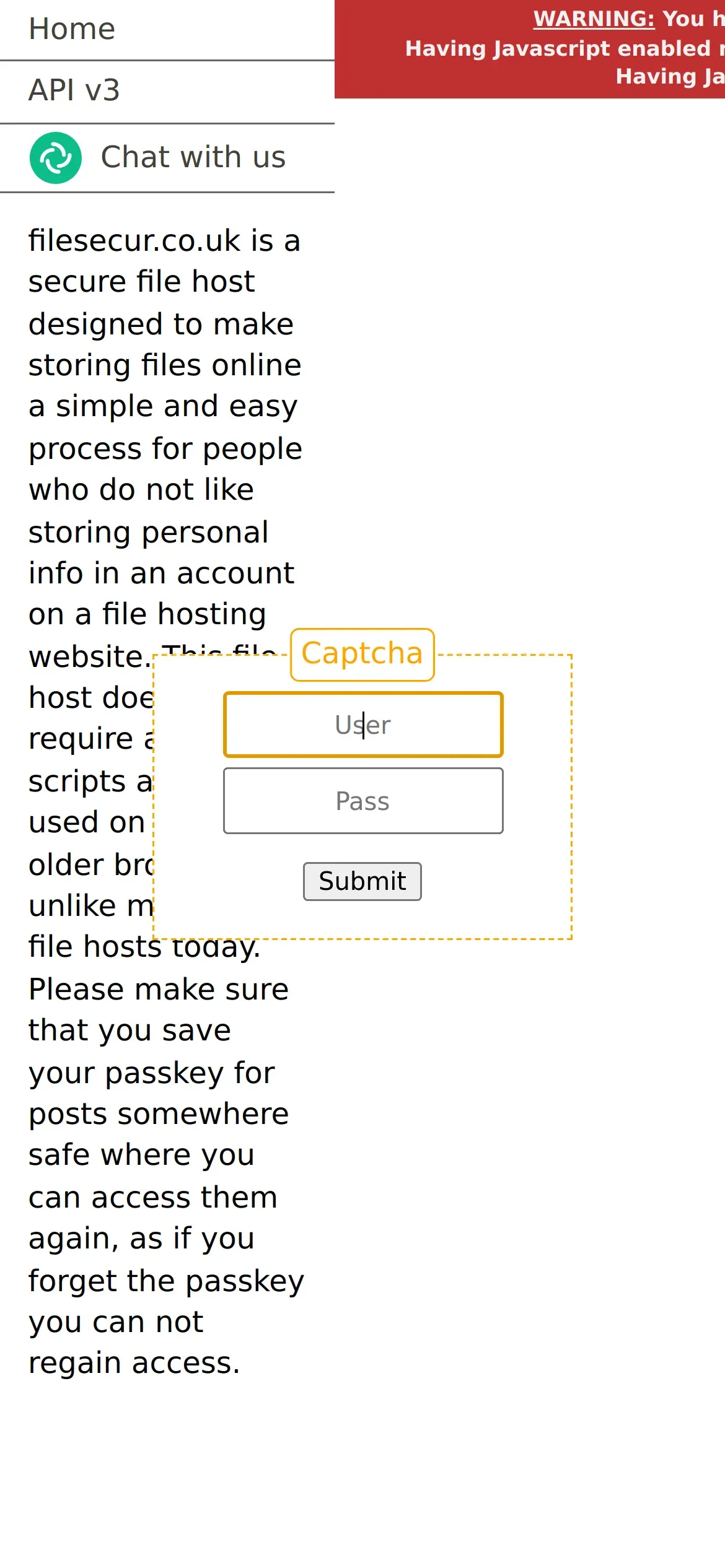Click the "Having Ja" bottom banner line
Viewport: 725px width, 1568px height.
pos(669,77)
